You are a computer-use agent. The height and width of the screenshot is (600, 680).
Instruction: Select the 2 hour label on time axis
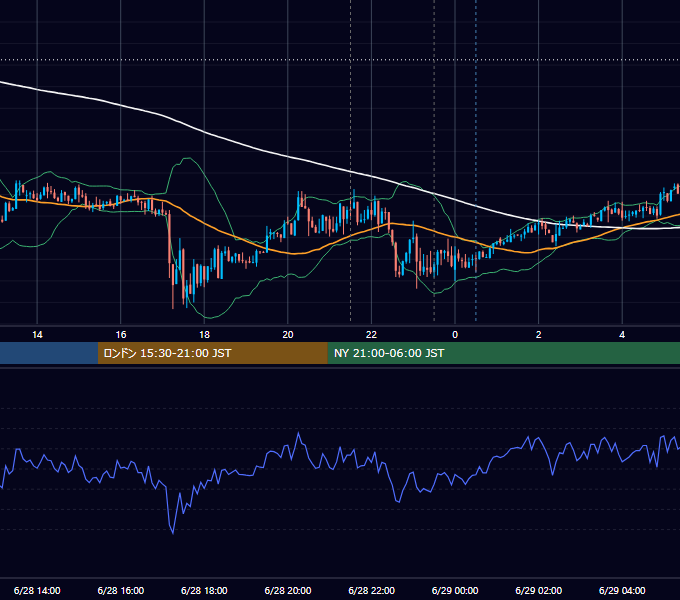[x=539, y=335]
